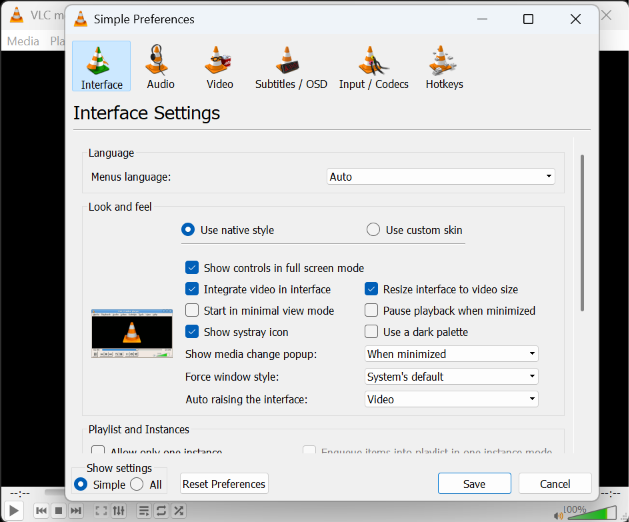Toggle the shuffle random icon in VLC

tap(179, 511)
